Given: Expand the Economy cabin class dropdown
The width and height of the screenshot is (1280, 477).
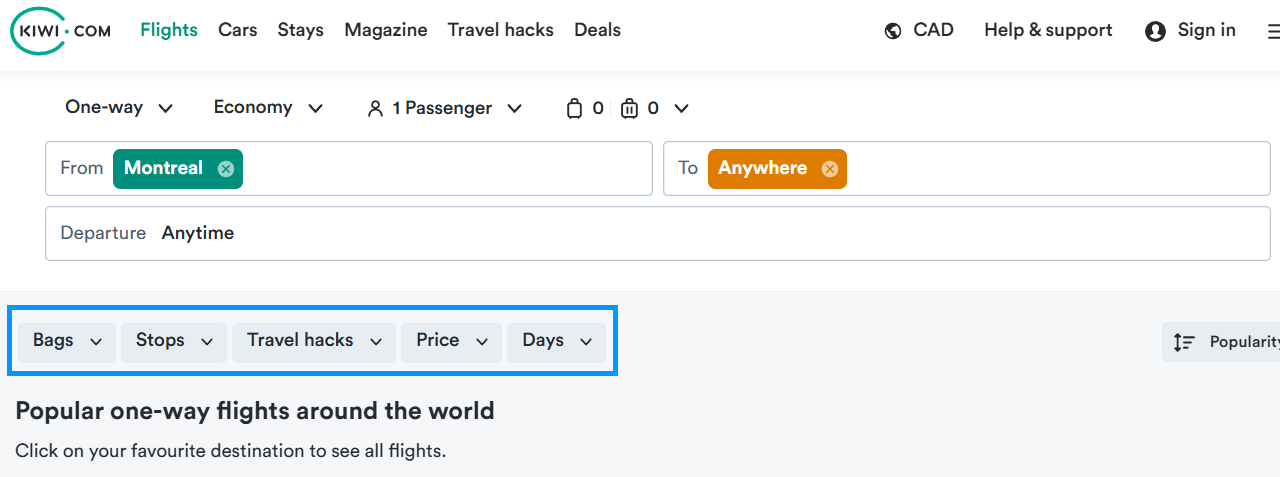Looking at the screenshot, I should (x=268, y=108).
